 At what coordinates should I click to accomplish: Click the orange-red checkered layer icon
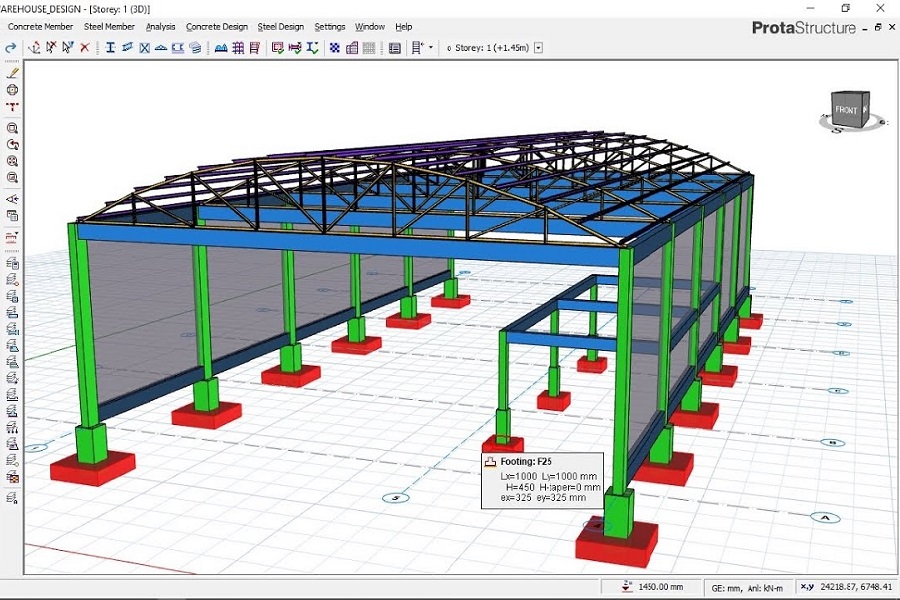12,477
